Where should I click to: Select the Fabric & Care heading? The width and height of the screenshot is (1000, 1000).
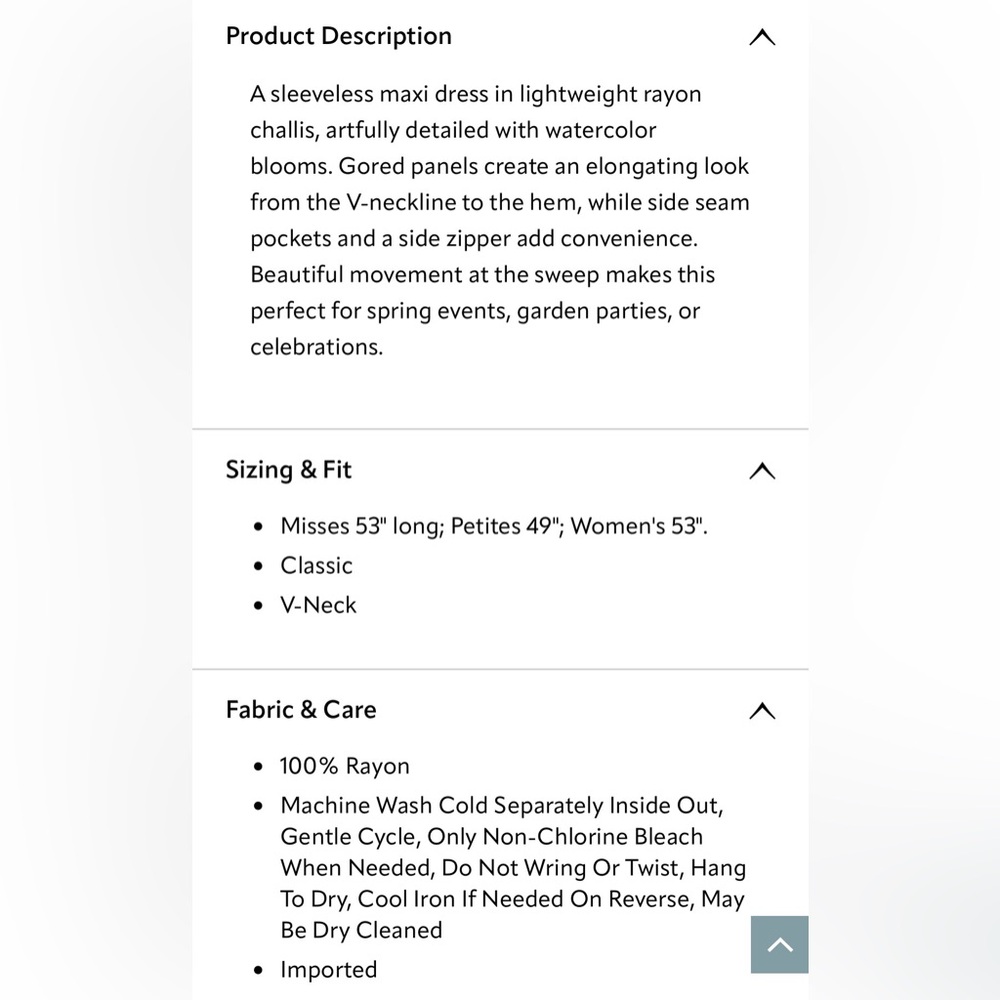pos(301,710)
